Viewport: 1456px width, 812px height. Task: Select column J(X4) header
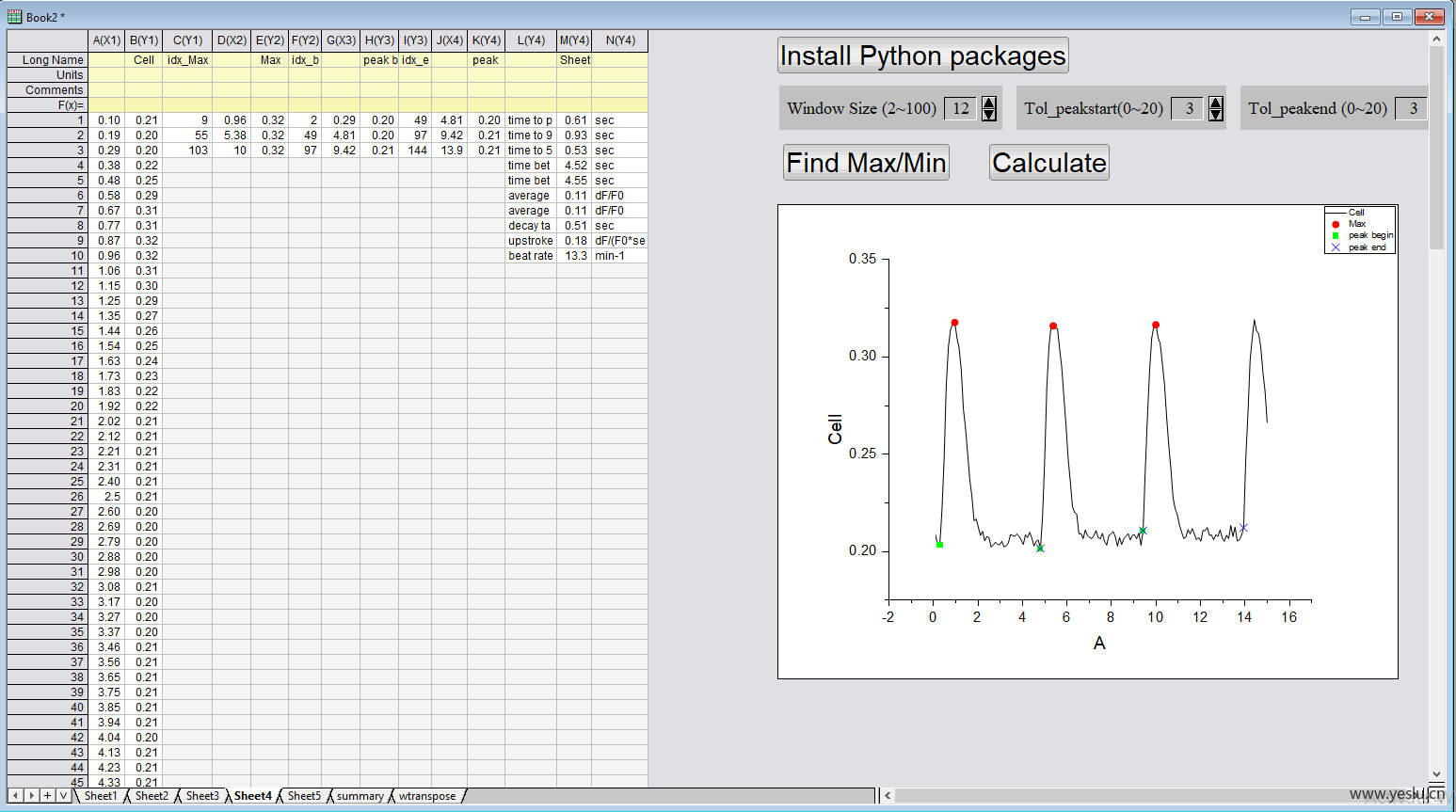coord(450,40)
